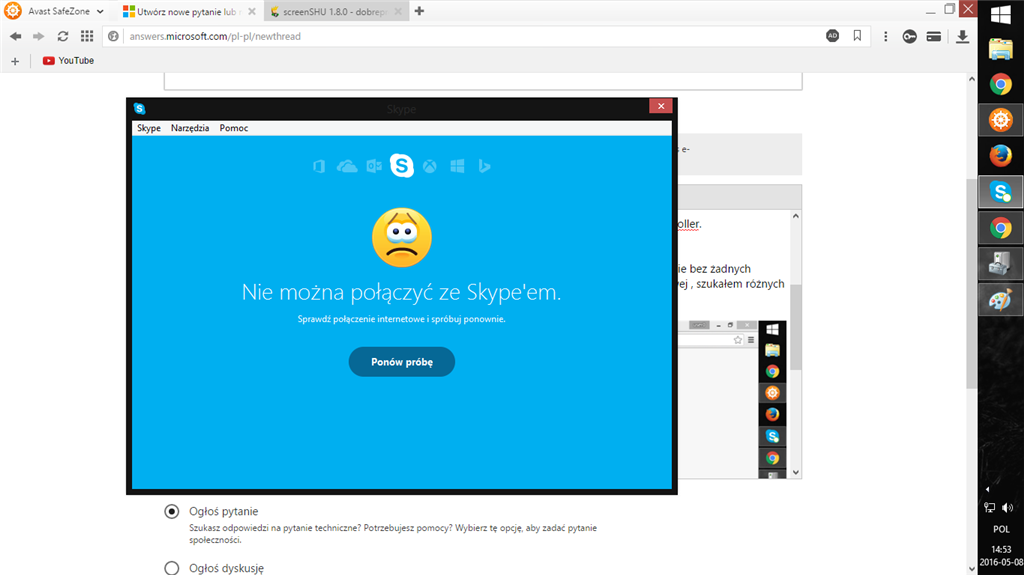Close the Skype window
The width and height of the screenshot is (1024, 575).
click(x=661, y=106)
